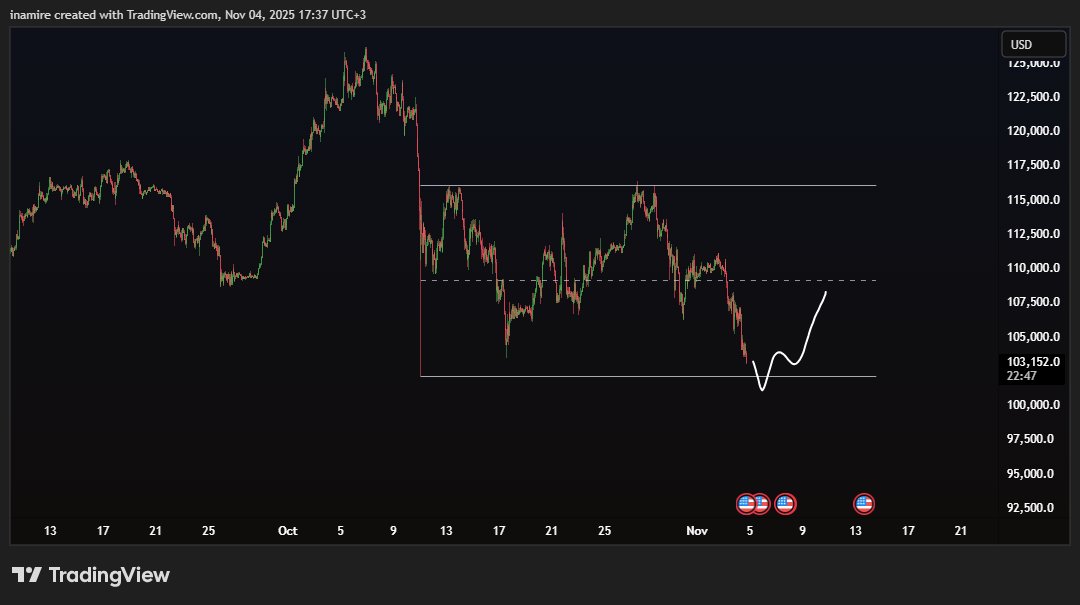Viewport: 1080px width, 605px height.
Task: Open the TradingView.com link in the attribution text
Action: (171, 15)
